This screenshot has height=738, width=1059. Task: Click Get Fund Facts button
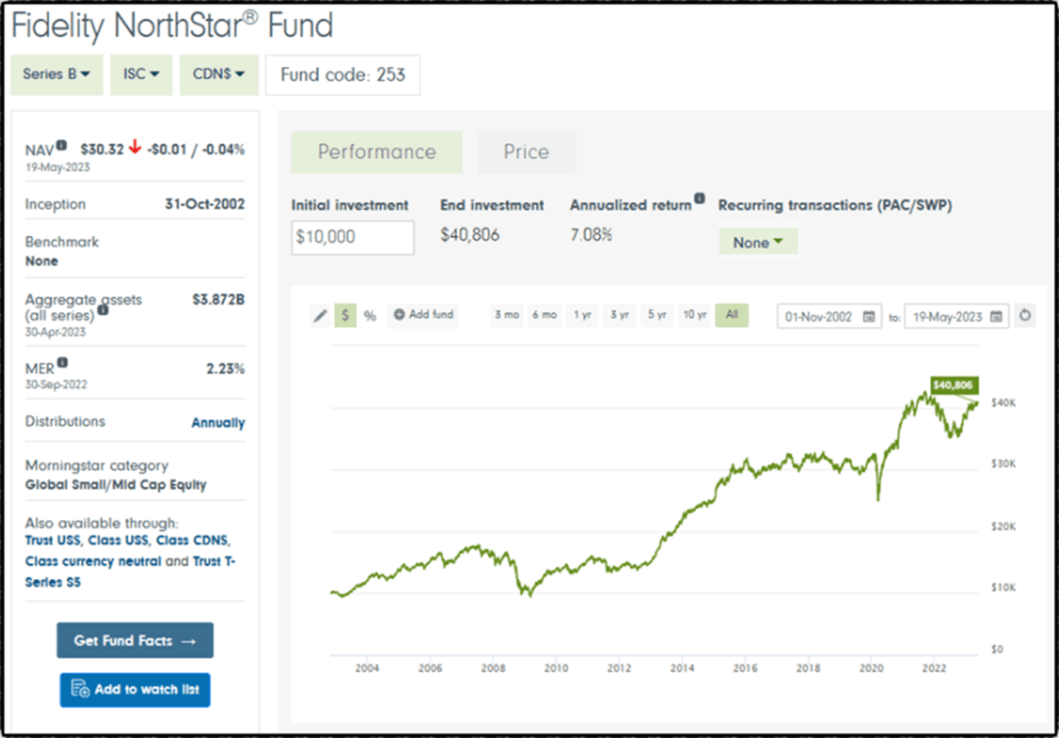pyautogui.click(x=135, y=640)
